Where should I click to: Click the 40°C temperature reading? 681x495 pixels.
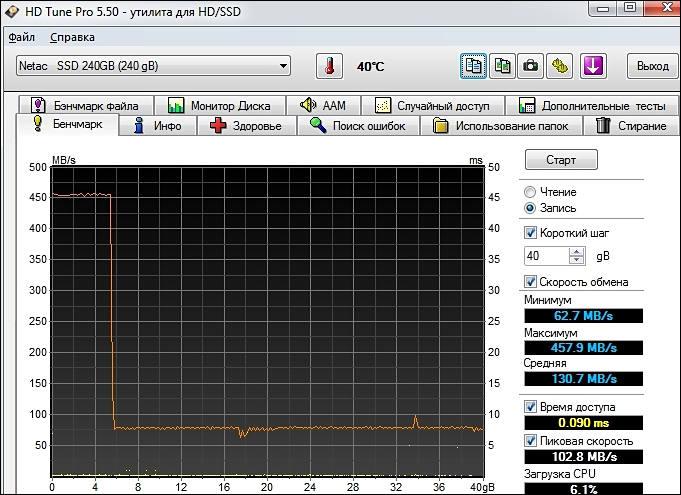[370, 66]
